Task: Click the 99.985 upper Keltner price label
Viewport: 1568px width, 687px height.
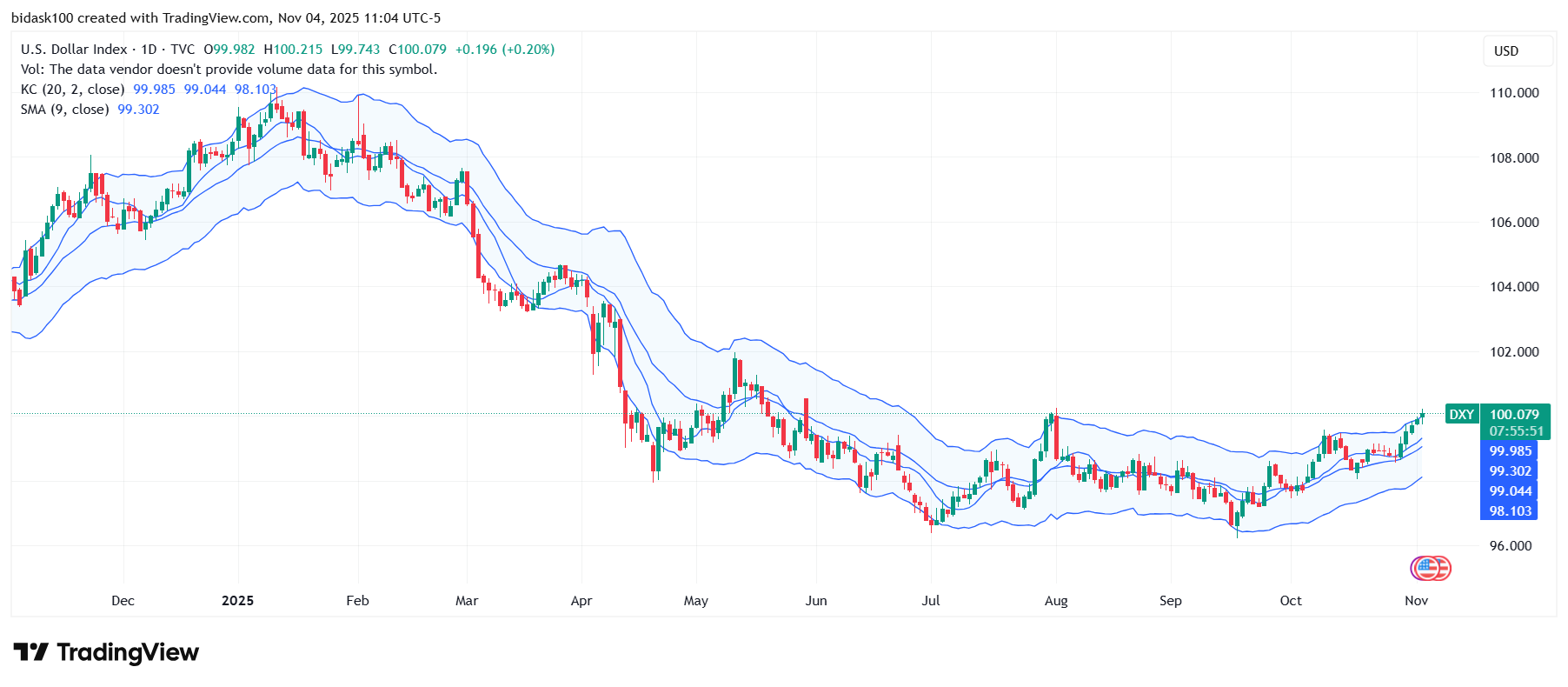Action: pyautogui.click(x=1510, y=451)
